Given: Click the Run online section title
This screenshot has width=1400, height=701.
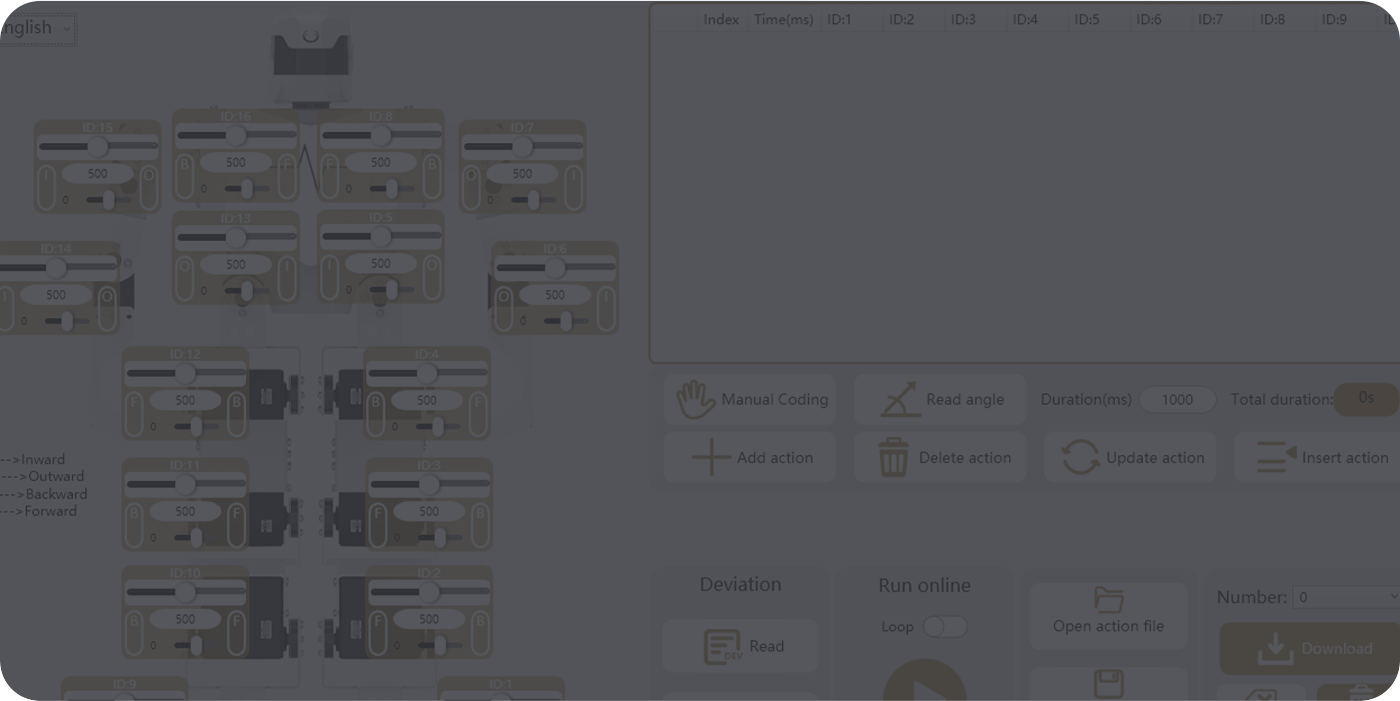Looking at the screenshot, I should pos(925,586).
